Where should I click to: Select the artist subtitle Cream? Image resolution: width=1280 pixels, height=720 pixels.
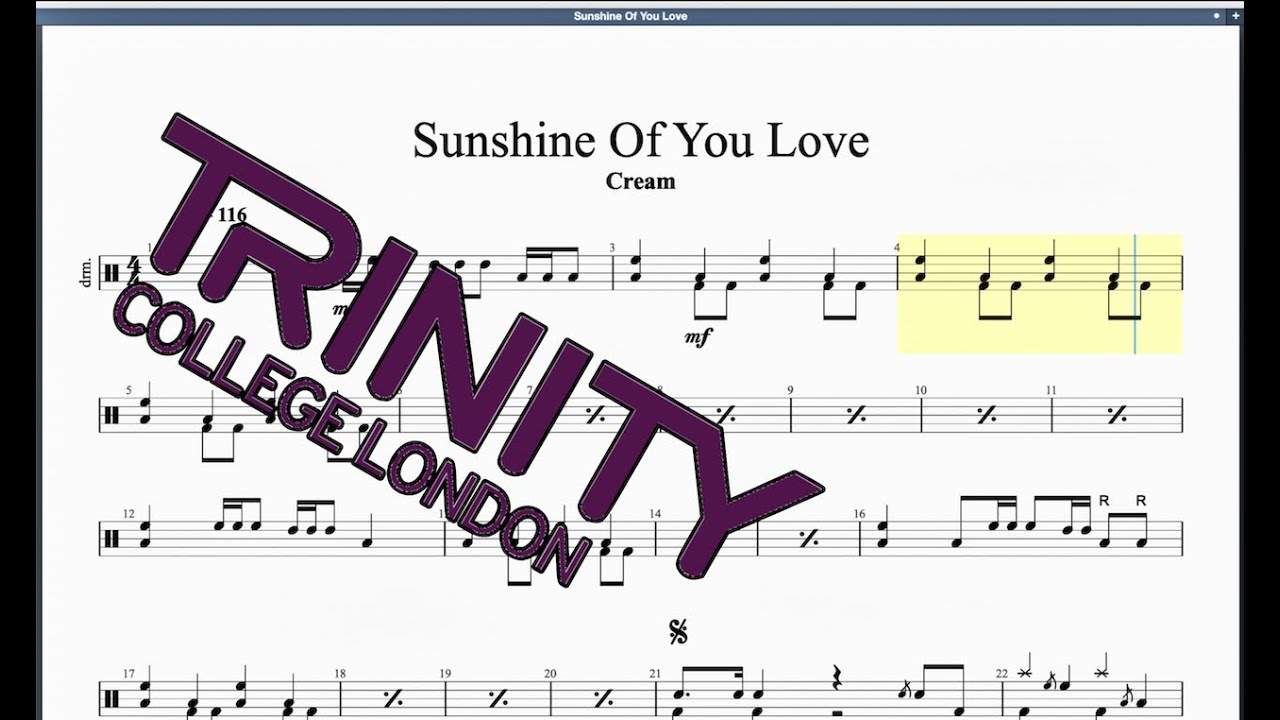(x=640, y=181)
